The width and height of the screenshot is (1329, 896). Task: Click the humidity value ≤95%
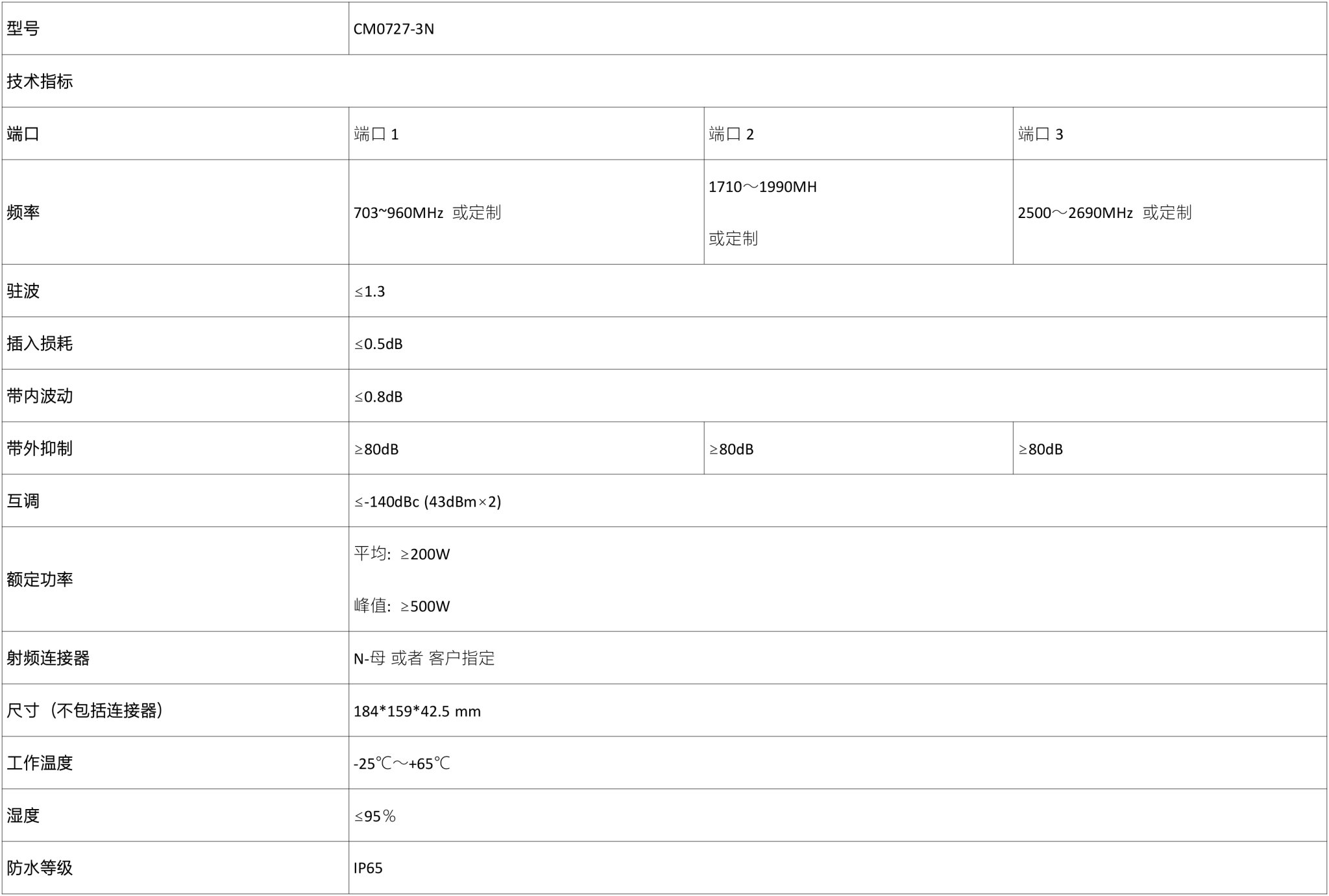(x=375, y=816)
